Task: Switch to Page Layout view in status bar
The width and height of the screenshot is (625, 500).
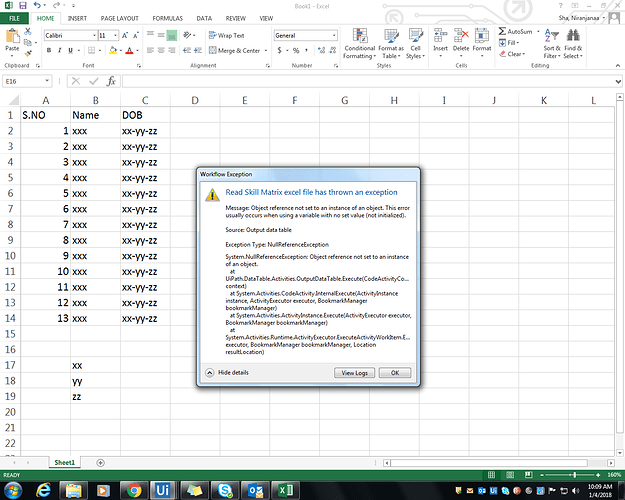Action: coord(510,475)
